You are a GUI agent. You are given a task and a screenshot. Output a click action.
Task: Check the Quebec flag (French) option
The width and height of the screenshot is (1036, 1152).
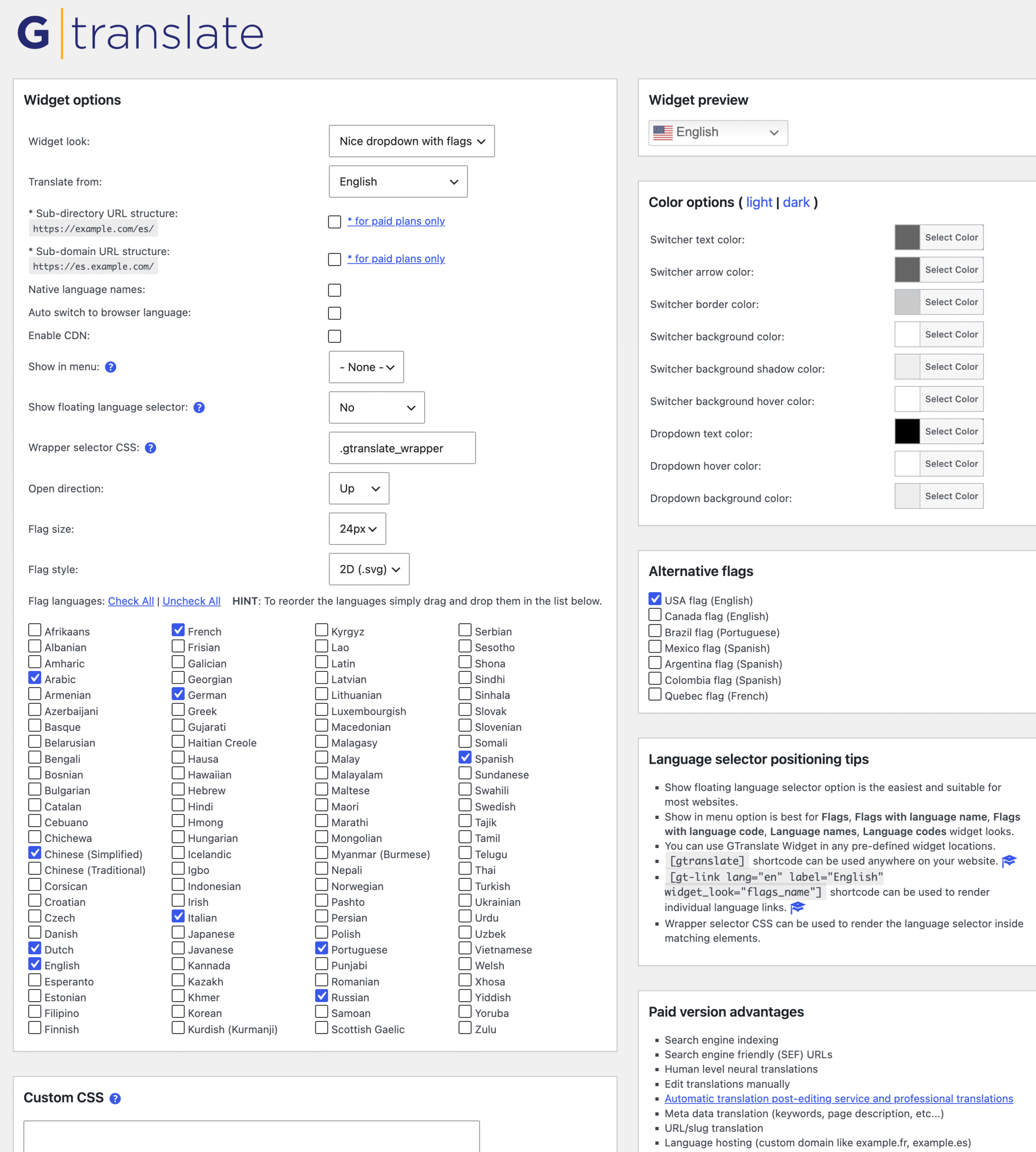point(655,694)
